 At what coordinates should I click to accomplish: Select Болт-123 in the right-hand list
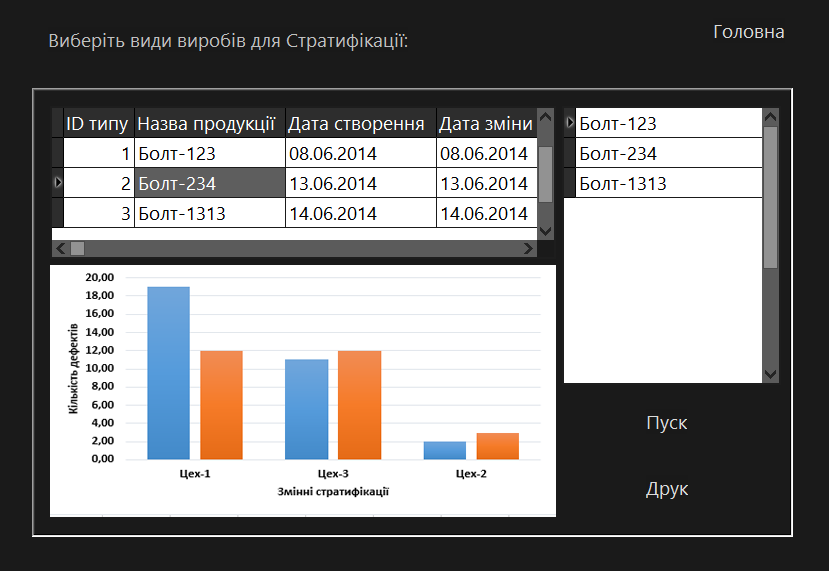(x=669, y=123)
